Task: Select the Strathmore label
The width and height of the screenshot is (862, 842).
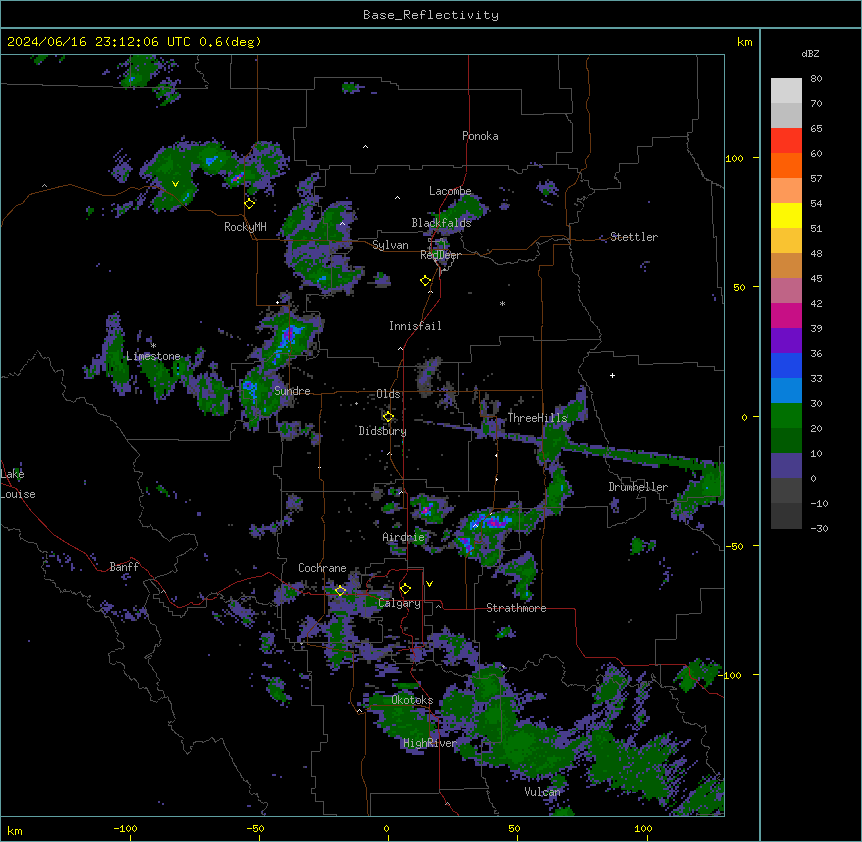Action: 516,608
